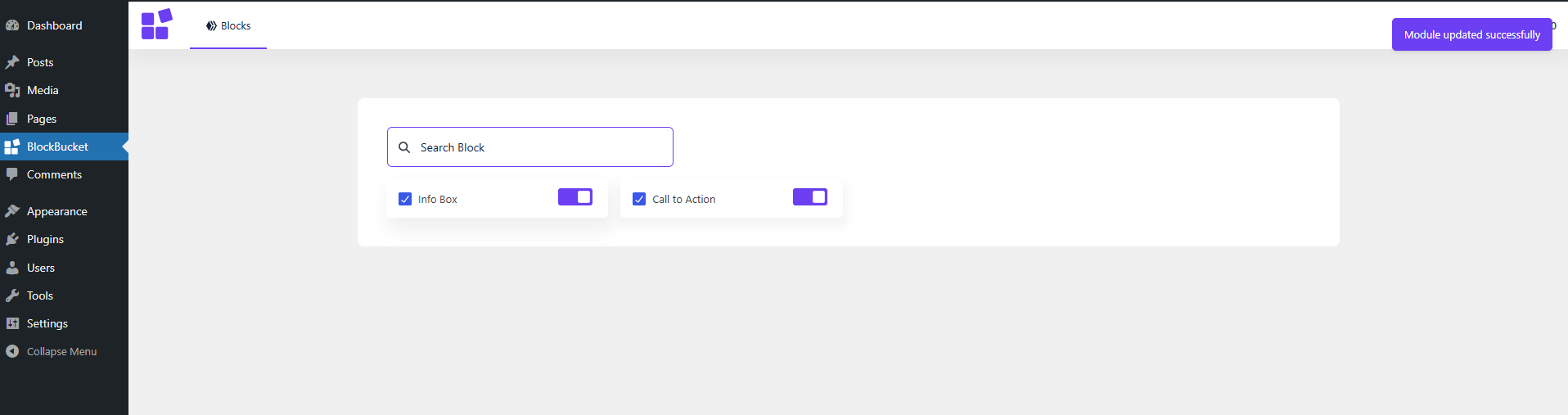Uncheck the Call to Action checkbox
Image resolution: width=1568 pixels, height=415 pixels.
639,199
